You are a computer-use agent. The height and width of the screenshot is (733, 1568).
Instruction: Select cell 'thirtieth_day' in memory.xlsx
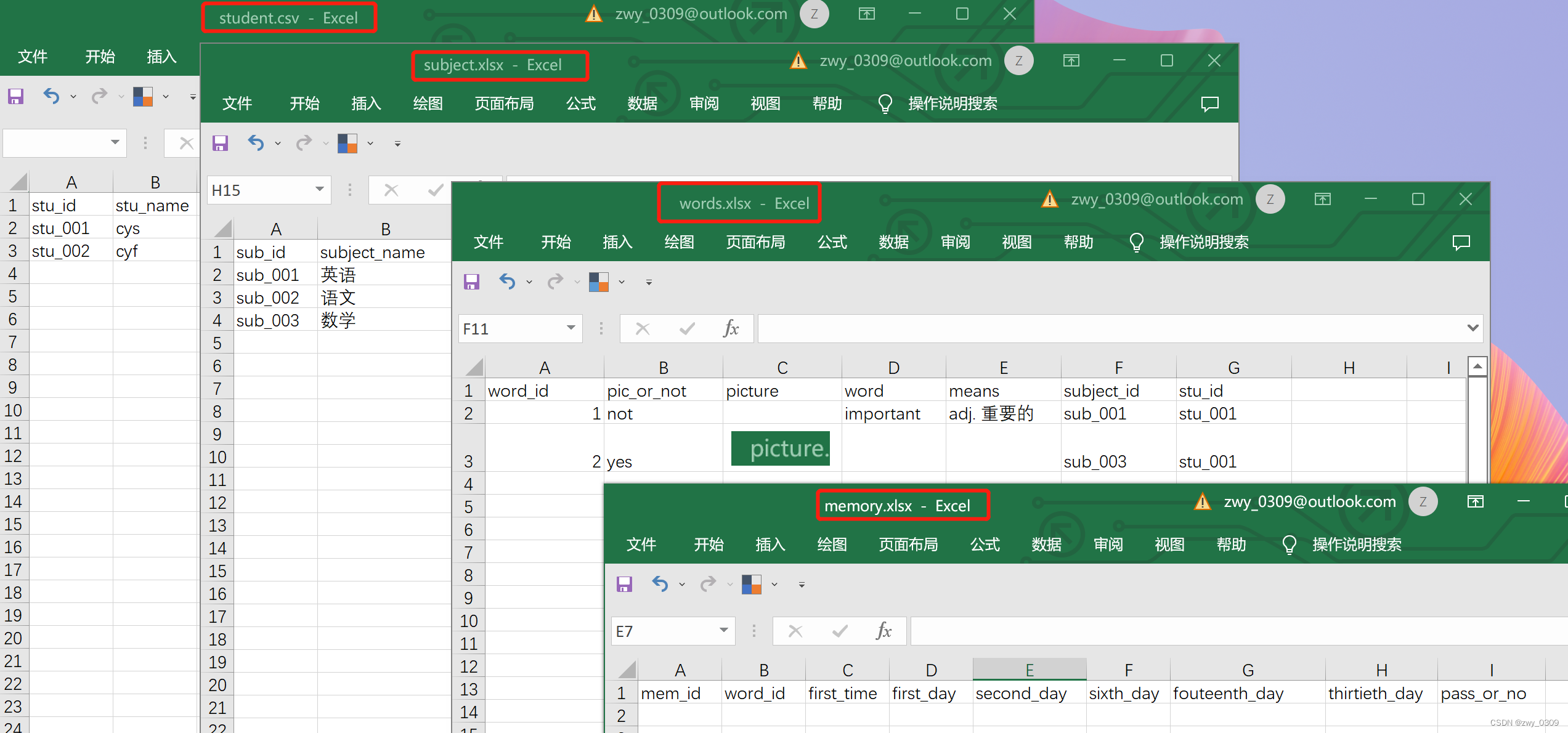pyautogui.click(x=1381, y=693)
